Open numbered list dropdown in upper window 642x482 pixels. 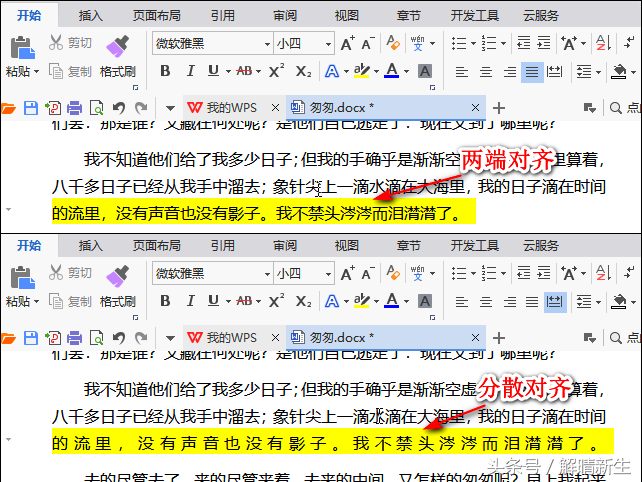click(x=504, y=43)
